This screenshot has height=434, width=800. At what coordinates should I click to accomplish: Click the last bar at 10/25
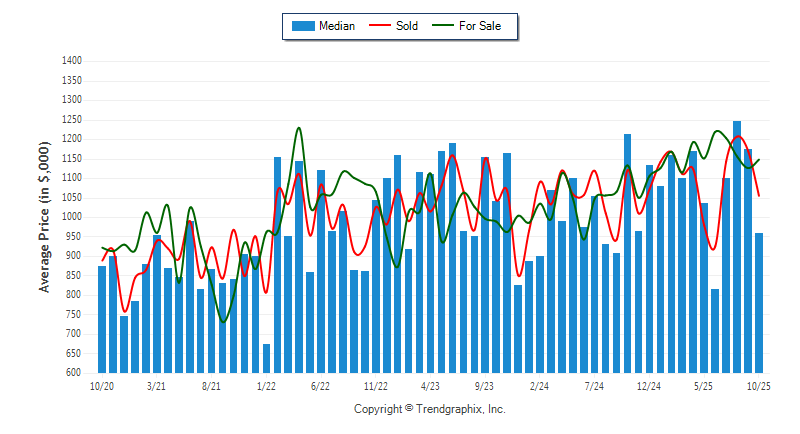click(x=759, y=302)
